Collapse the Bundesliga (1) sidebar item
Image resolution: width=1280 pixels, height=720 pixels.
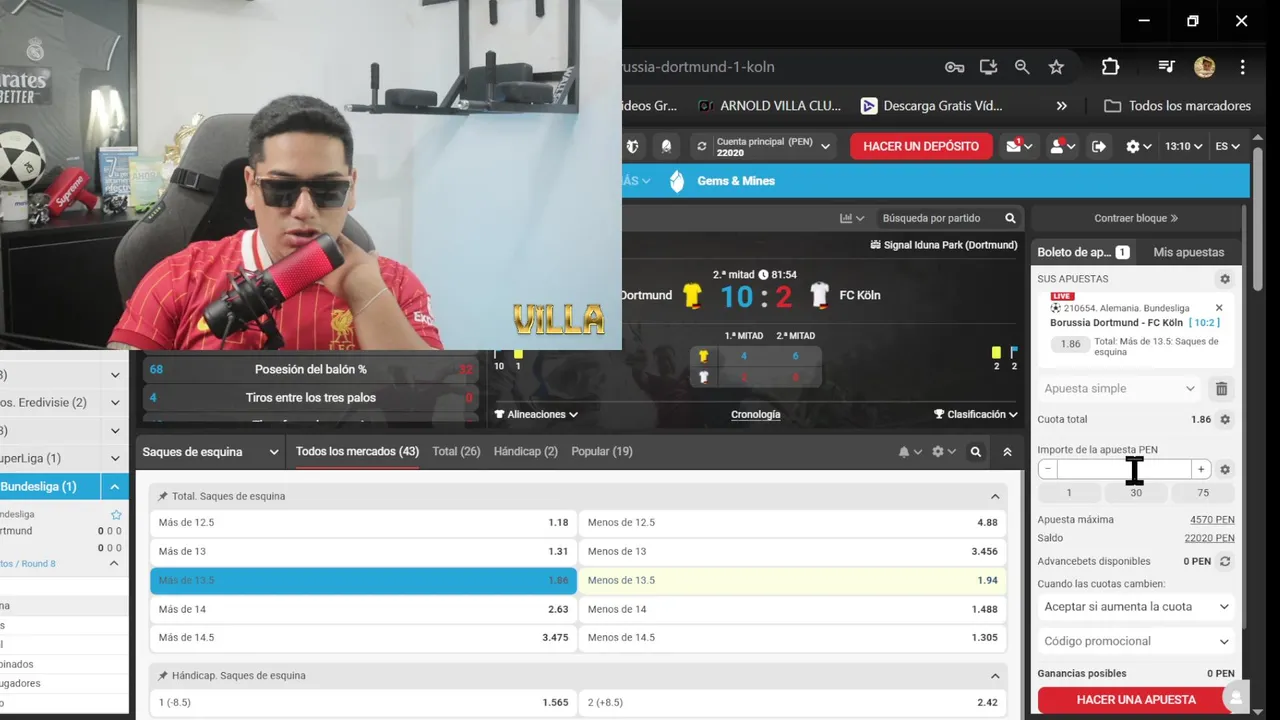click(x=115, y=487)
